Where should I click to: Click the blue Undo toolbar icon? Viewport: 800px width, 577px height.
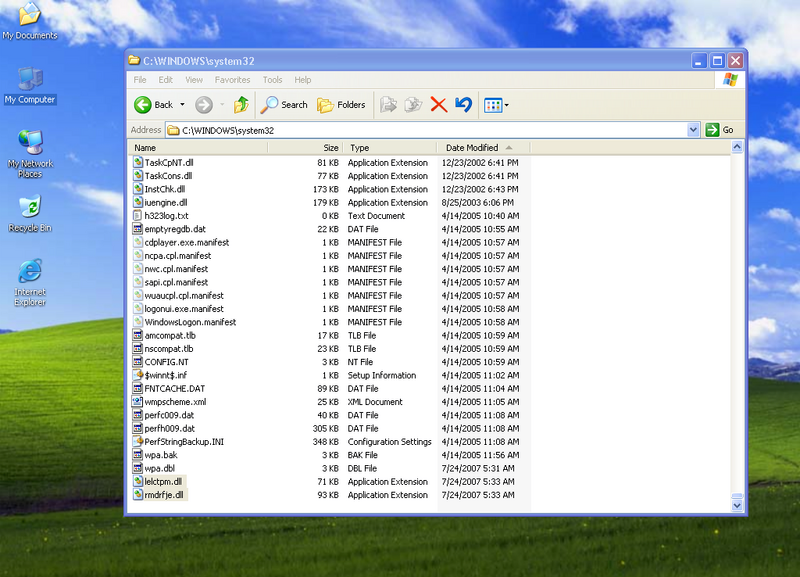(463, 105)
